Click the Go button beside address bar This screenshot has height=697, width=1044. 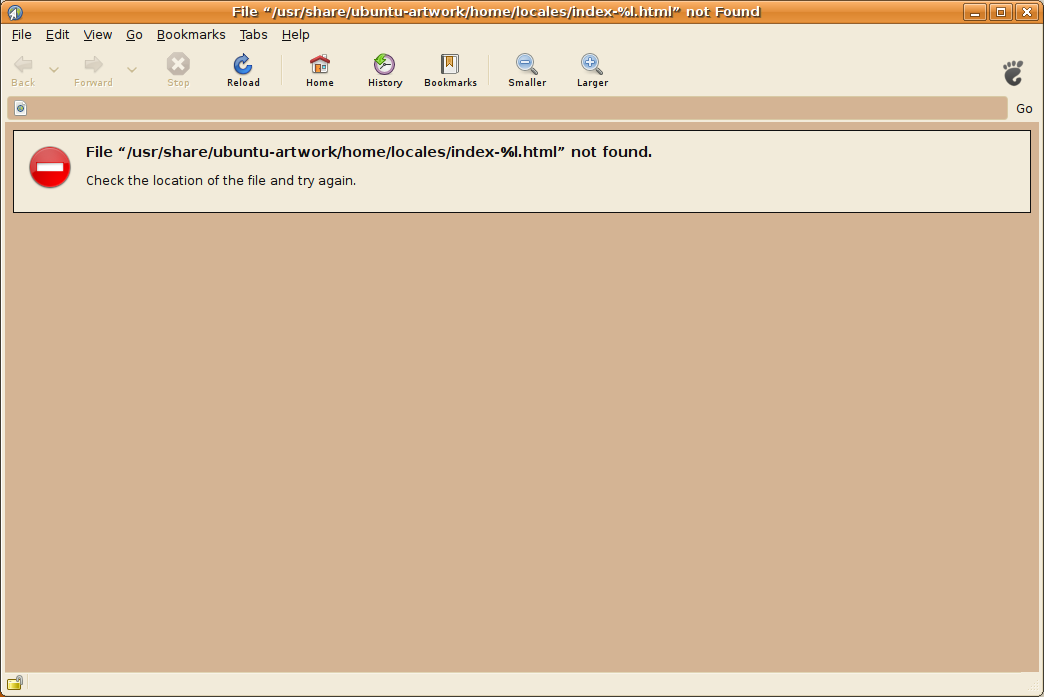click(x=1024, y=109)
